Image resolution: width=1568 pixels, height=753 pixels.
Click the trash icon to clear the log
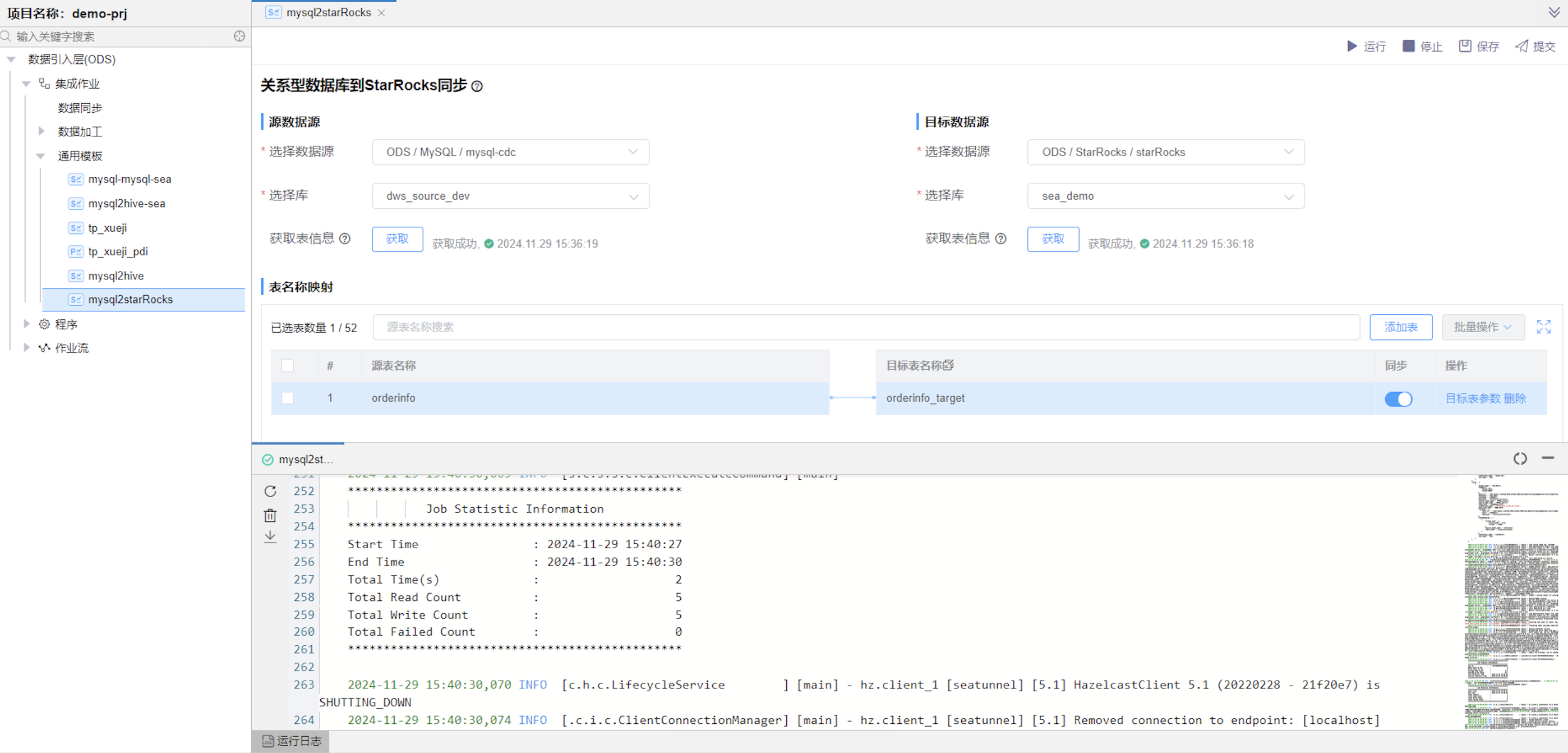tap(270, 516)
